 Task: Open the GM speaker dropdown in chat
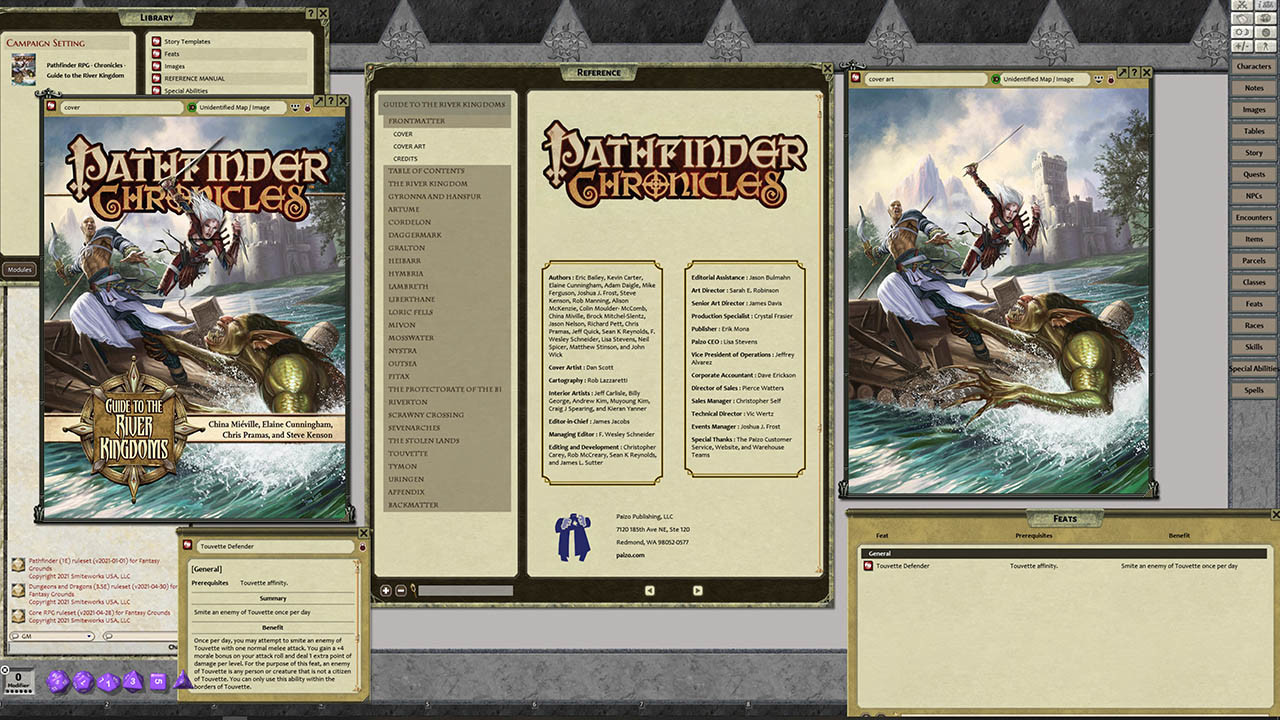click(x=52, y=636)
